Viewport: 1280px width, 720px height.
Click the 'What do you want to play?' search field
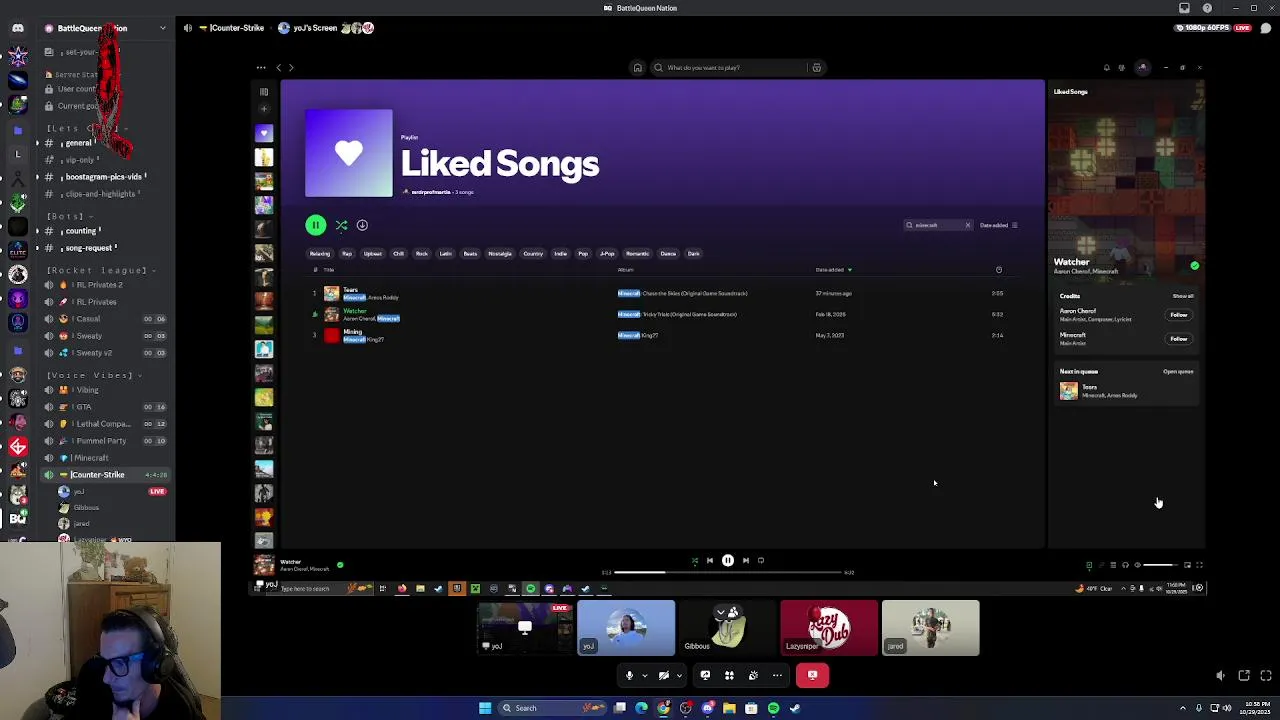click(x=730, y=68)
